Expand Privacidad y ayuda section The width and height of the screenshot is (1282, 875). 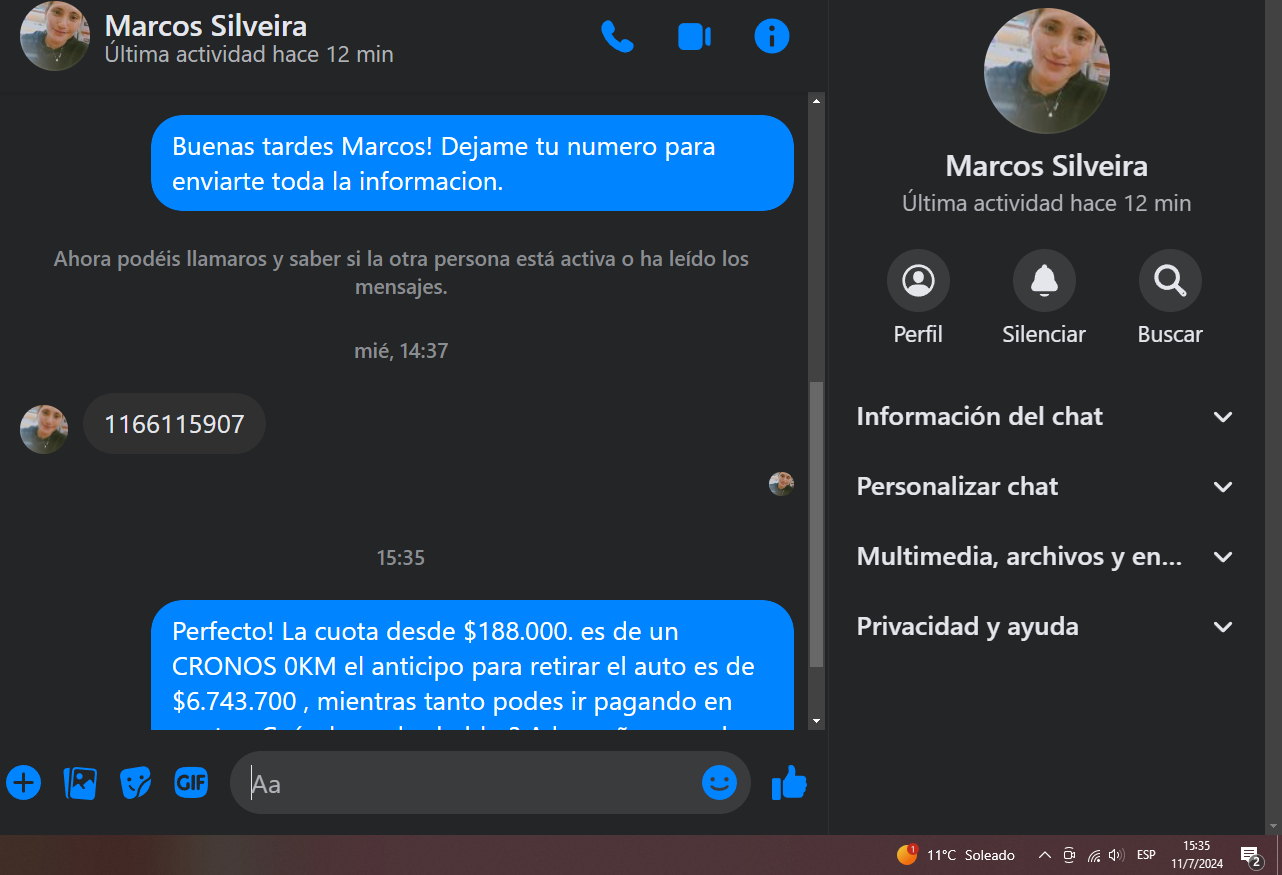point(1046,627)
